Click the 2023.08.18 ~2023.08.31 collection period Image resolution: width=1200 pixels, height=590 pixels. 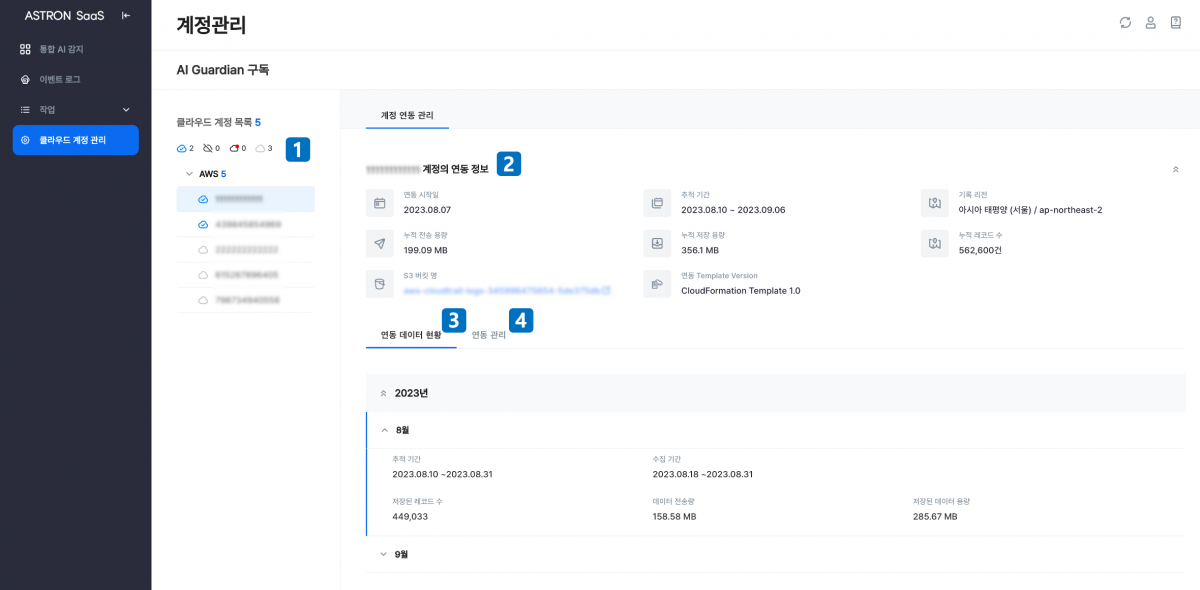[x=702, y=474]
